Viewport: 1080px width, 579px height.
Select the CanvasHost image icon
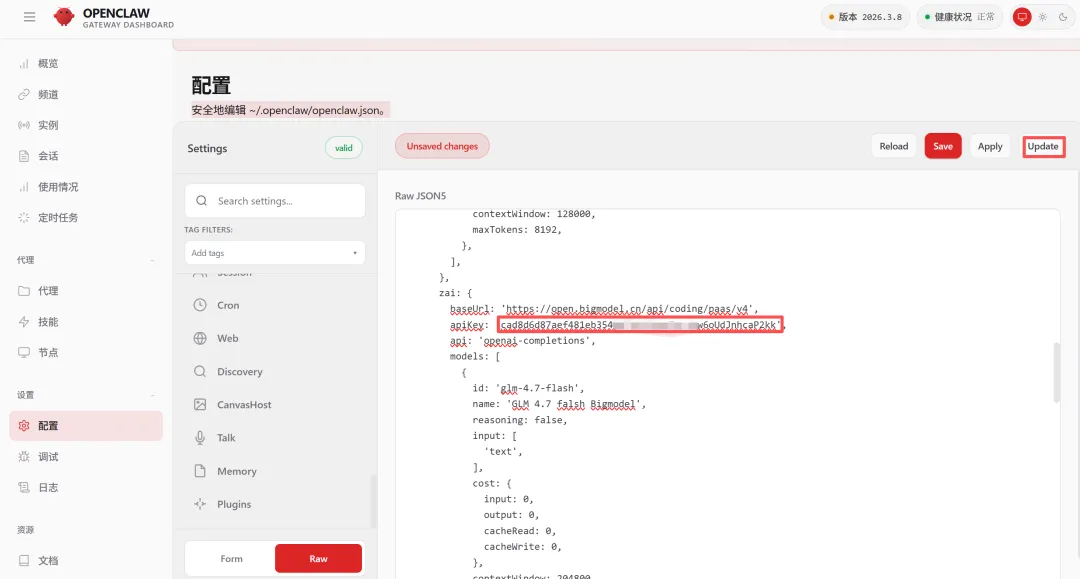point(200,404)
